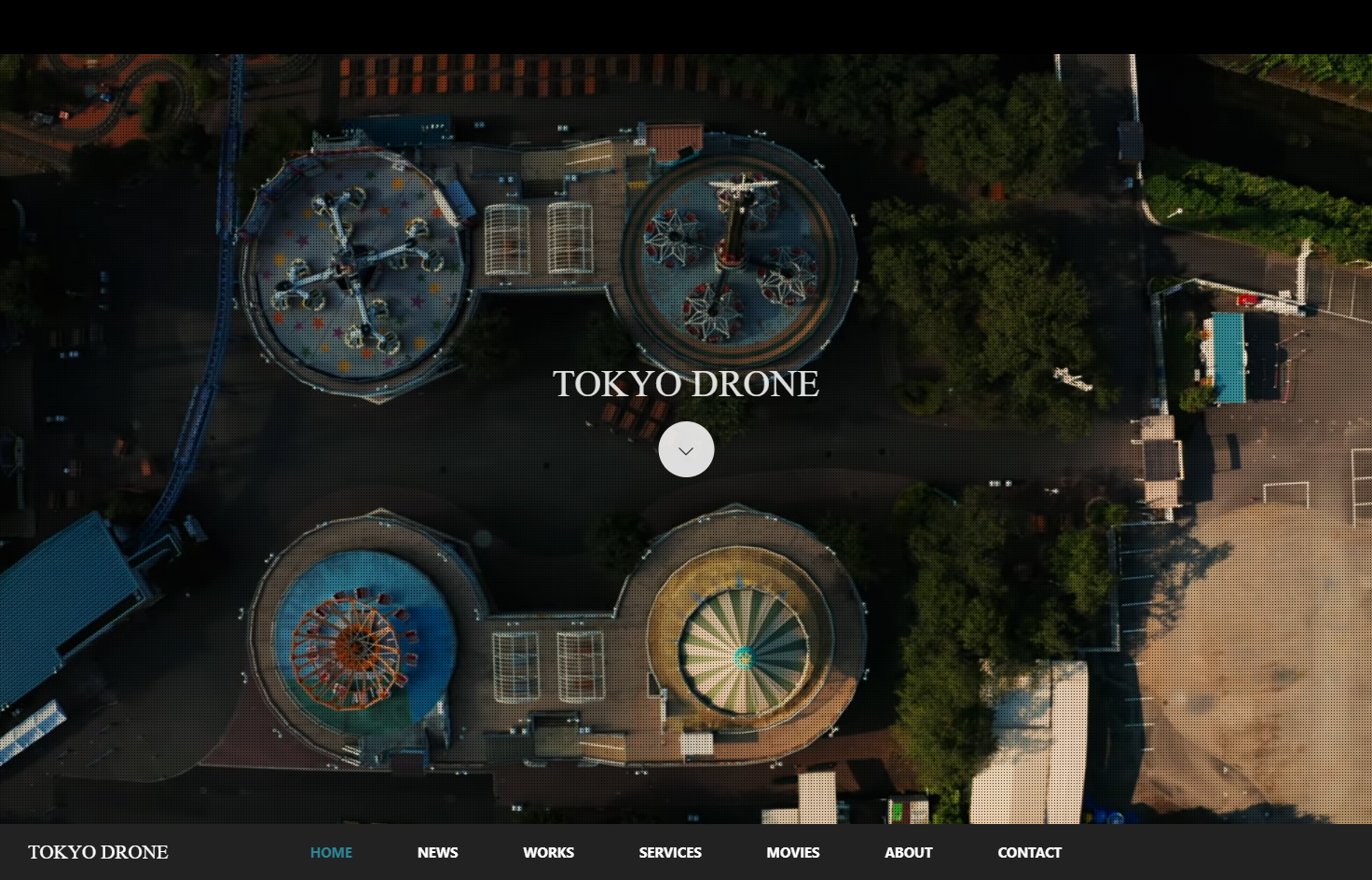Open the HOME navigation item
This screenshot has width=1372, height=880.
(x=331, y=852)
